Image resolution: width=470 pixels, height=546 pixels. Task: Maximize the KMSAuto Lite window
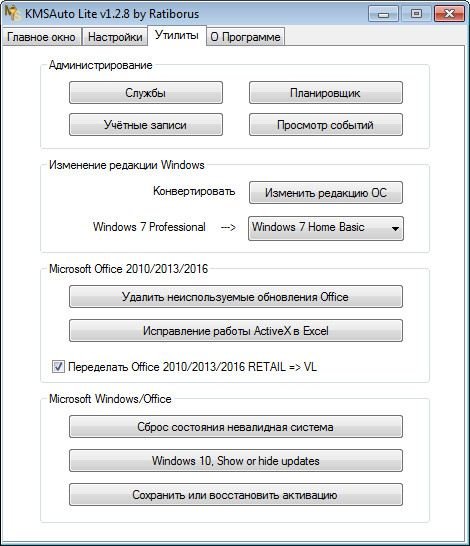pos(416,14)
